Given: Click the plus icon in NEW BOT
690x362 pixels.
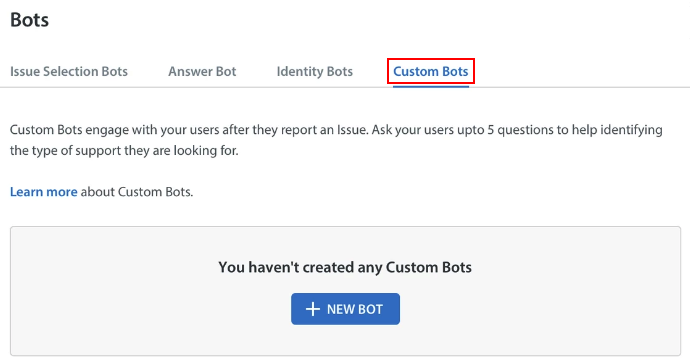Looking at the screenshot, I should (313, 309).
